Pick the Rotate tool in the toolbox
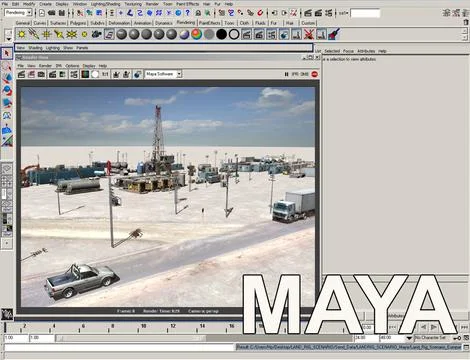Image resolution: width=470 pixels, height=360 pixels. (x=7, y=90)
